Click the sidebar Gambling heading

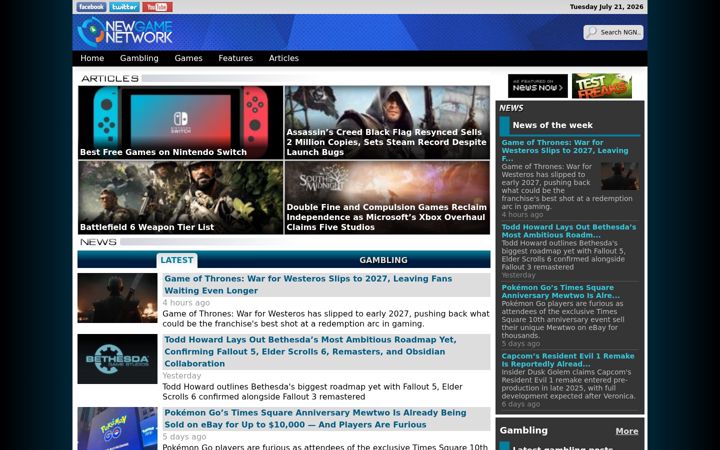[523, 431]
